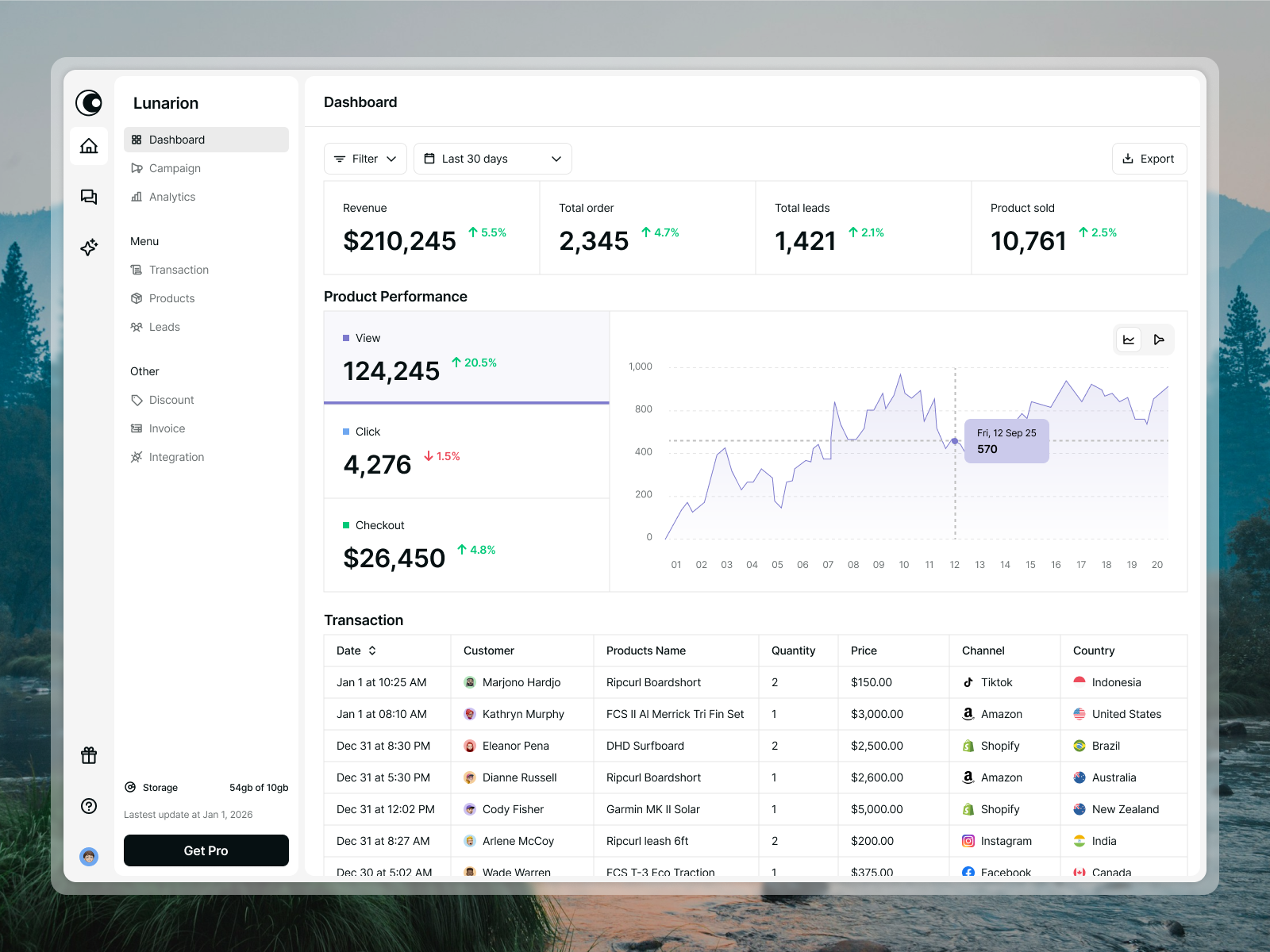Open the chat messages icon in the sidebar
The height and width of the screenshot is (952, 1270).
point(88,197)
